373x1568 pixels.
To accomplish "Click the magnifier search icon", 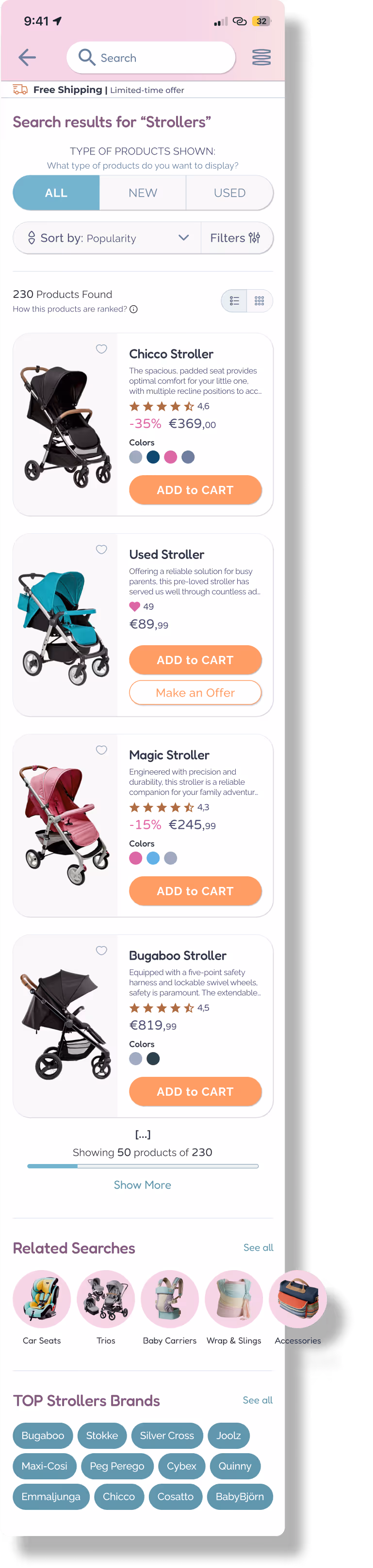I will tap(86, 57).
